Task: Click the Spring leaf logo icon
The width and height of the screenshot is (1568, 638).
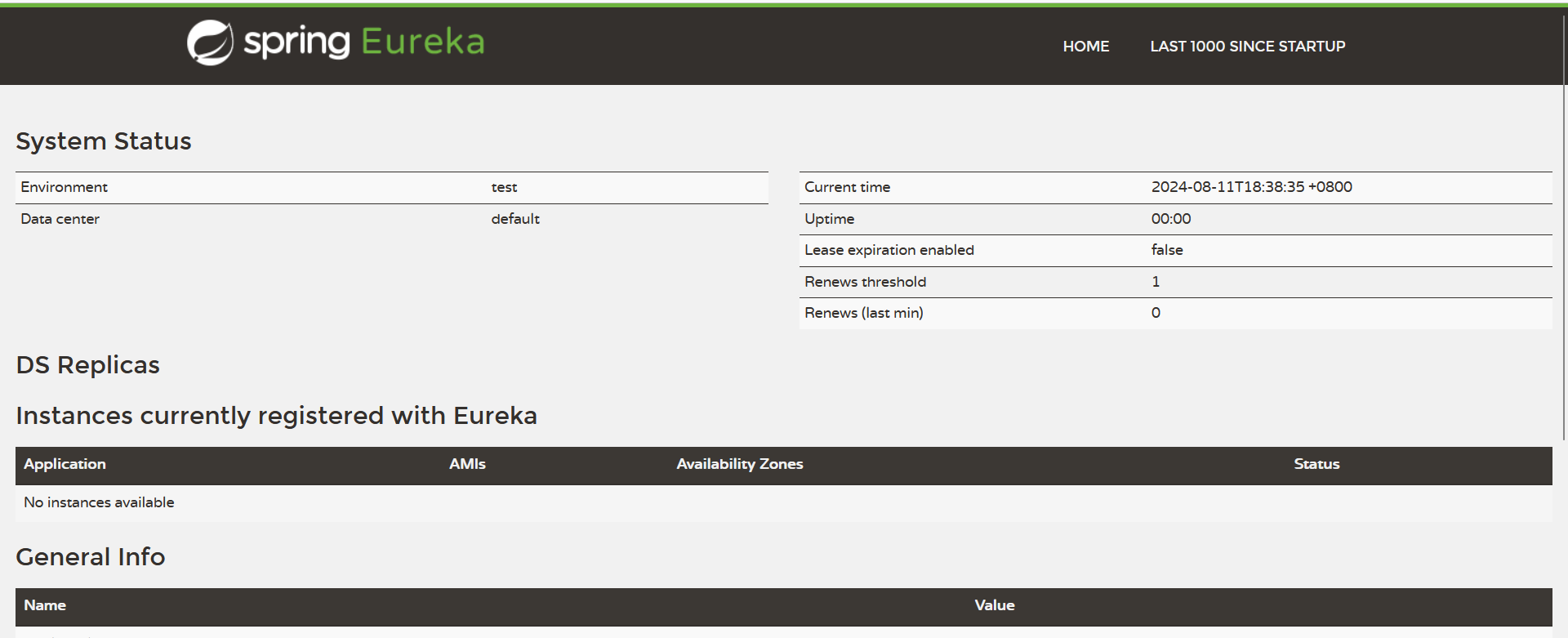Action: click(x=210, y=42)
